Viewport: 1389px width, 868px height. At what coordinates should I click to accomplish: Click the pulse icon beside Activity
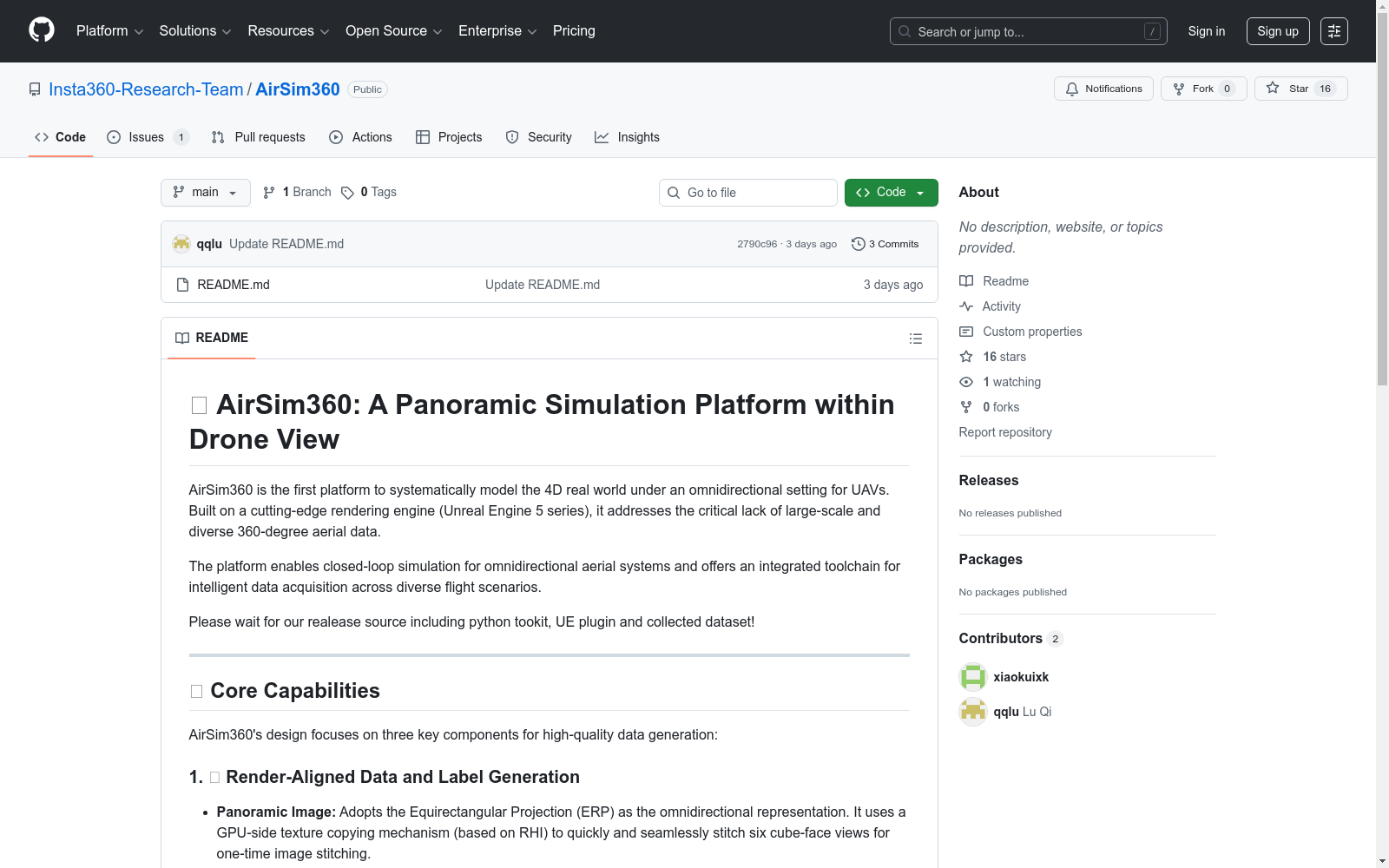coord(966,306)
